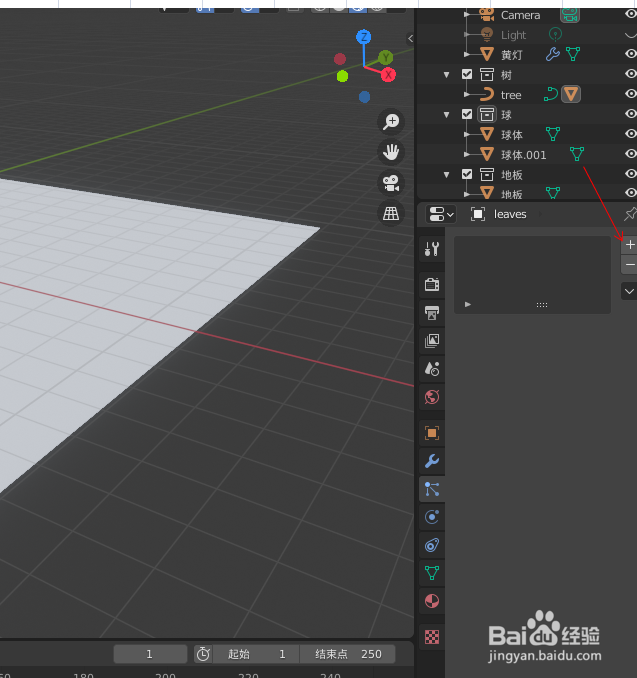Click the red X axis gizmo ball
Image resolution: width=637 pixels, height=678 pixels.
coord(388,75)
